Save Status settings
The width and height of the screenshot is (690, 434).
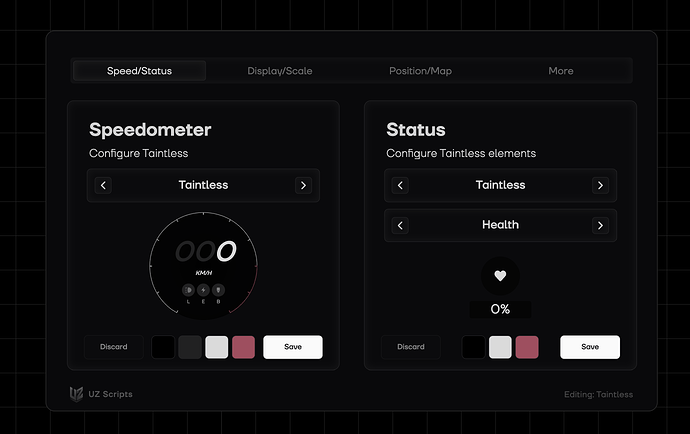coord(590,347)
